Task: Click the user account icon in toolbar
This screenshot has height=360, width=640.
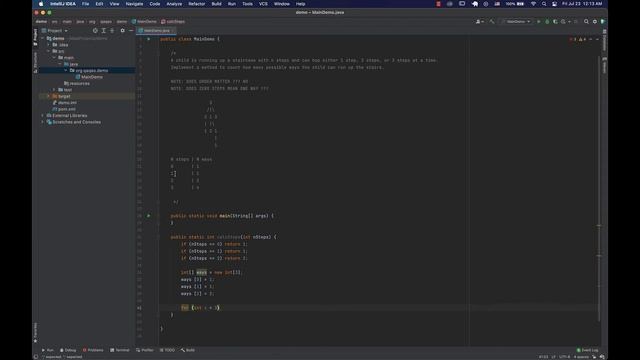Action: coord(480,22)
